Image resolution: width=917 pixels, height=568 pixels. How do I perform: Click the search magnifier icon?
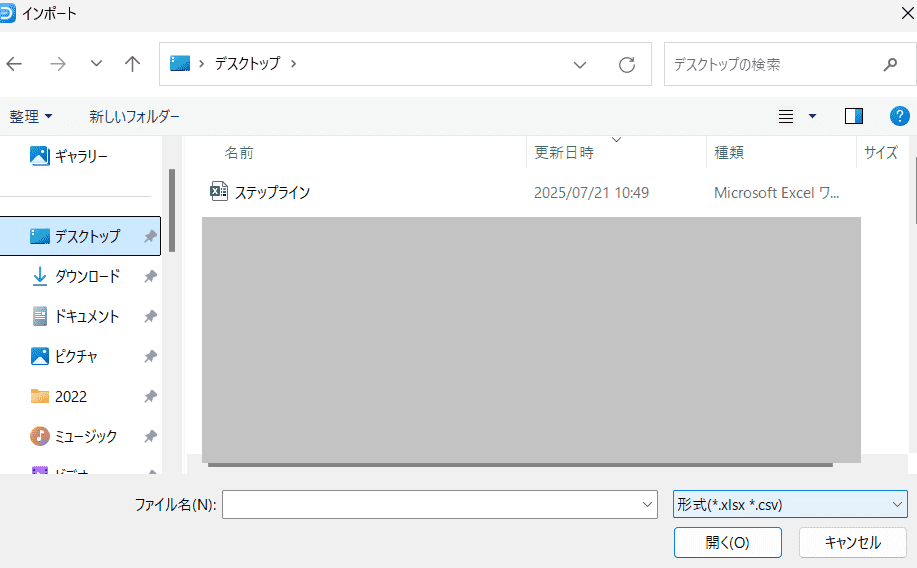click(890, 64)
